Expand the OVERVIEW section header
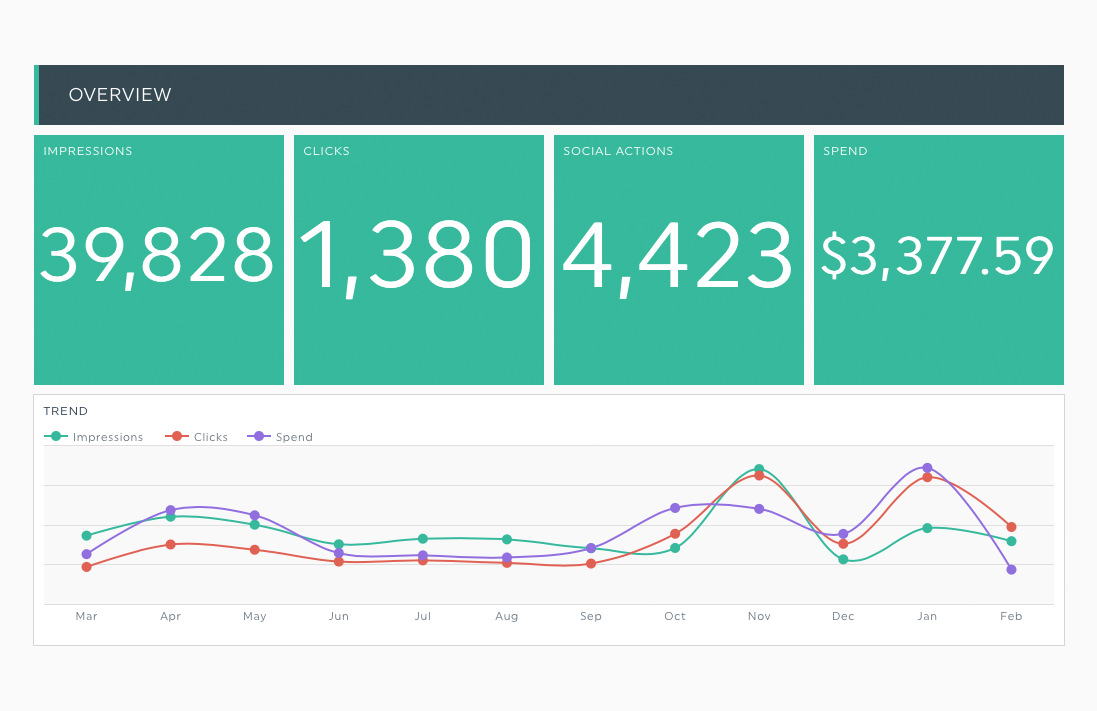This screenshot has width=1097, height=711. pos(120,95)
